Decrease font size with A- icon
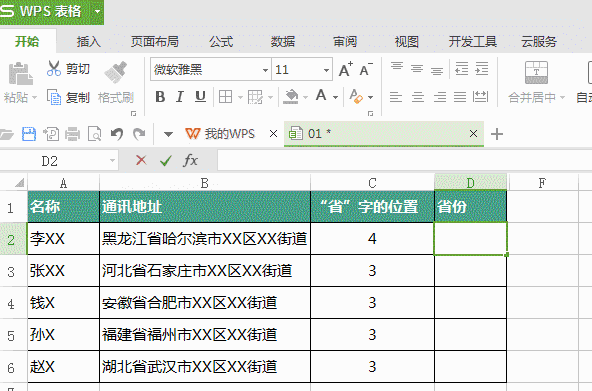This screenshot has height=391, width=592. point(365,69)
